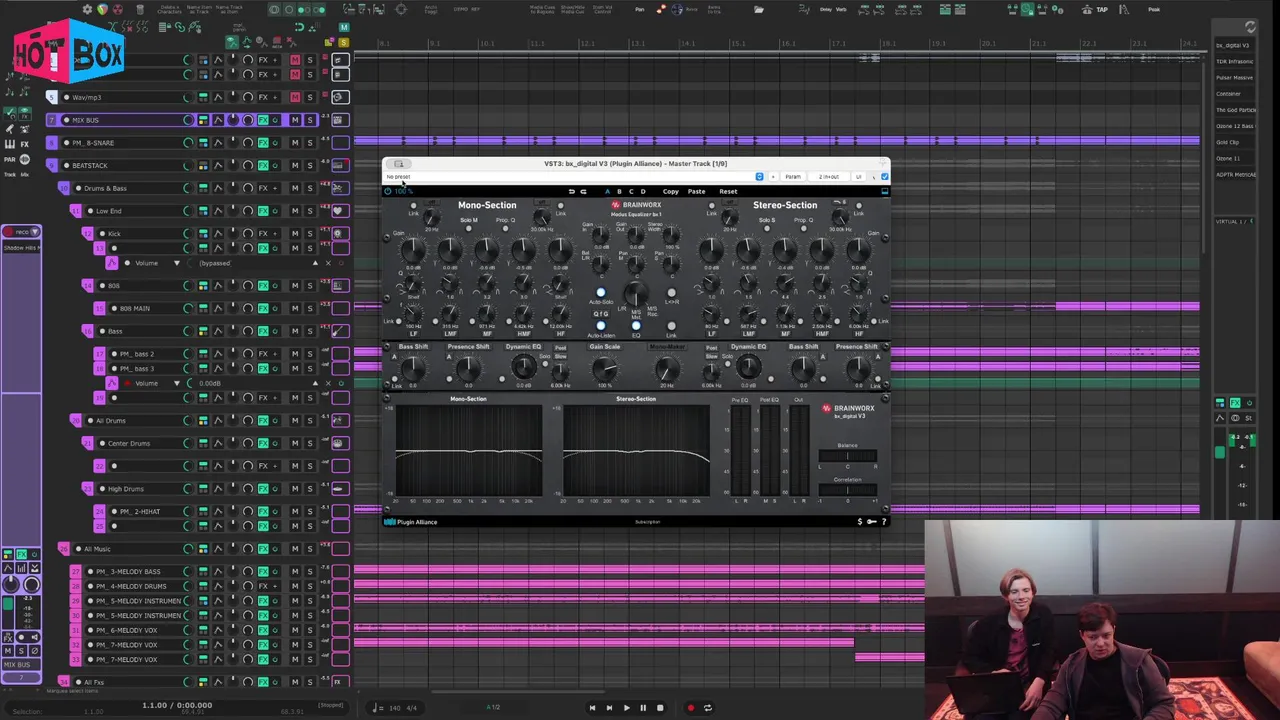Click the preset dropdown arrow button
Screen dimensions: 1280x720
[759, 177]
